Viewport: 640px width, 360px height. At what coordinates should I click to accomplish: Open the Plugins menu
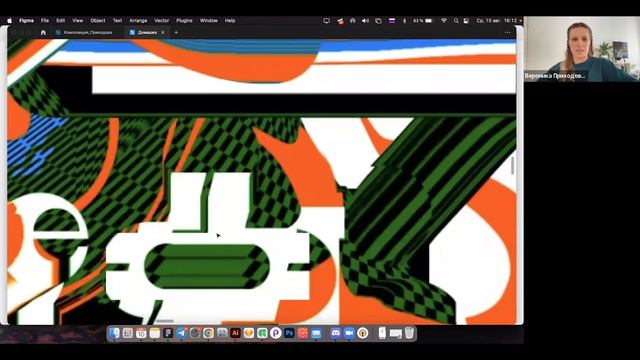[184, 20]
